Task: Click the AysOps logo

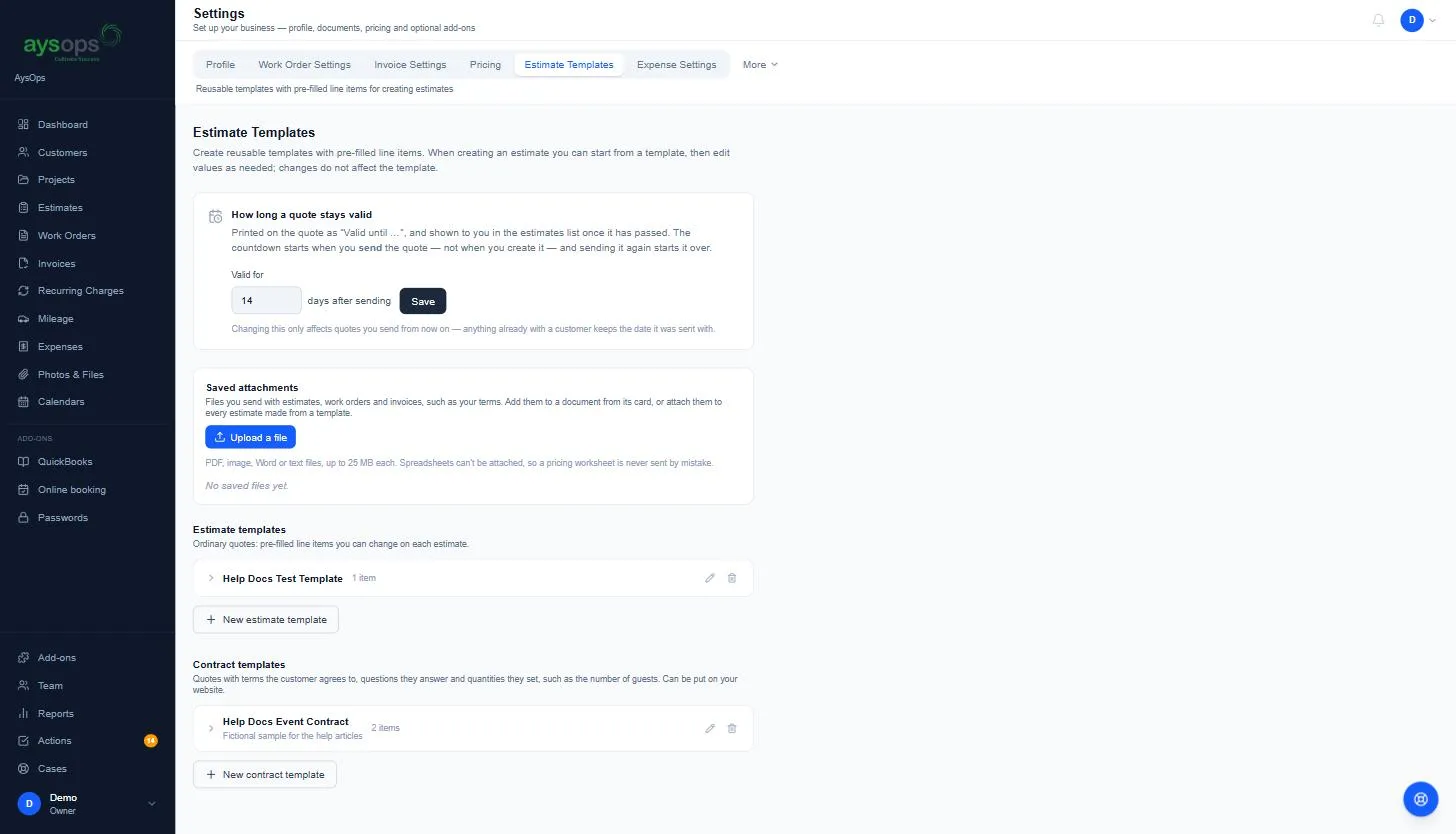Action: coord(71,43)
